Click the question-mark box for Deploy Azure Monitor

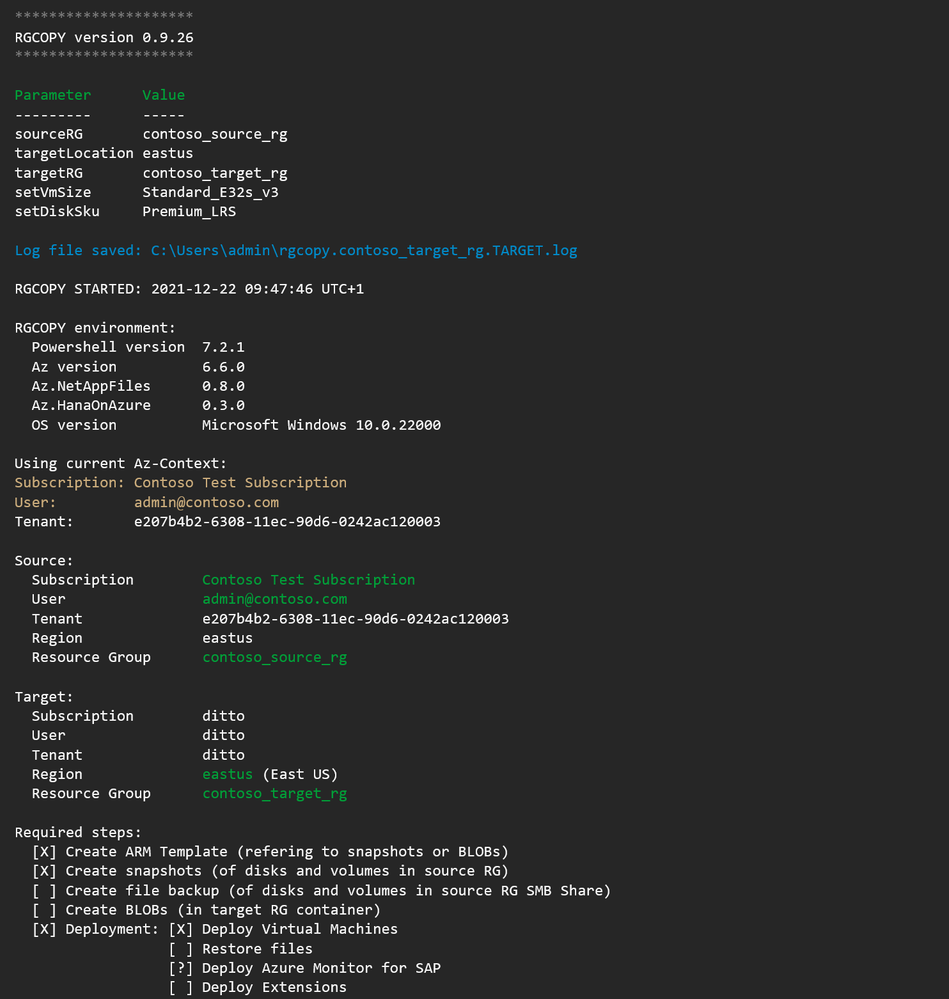181,968
